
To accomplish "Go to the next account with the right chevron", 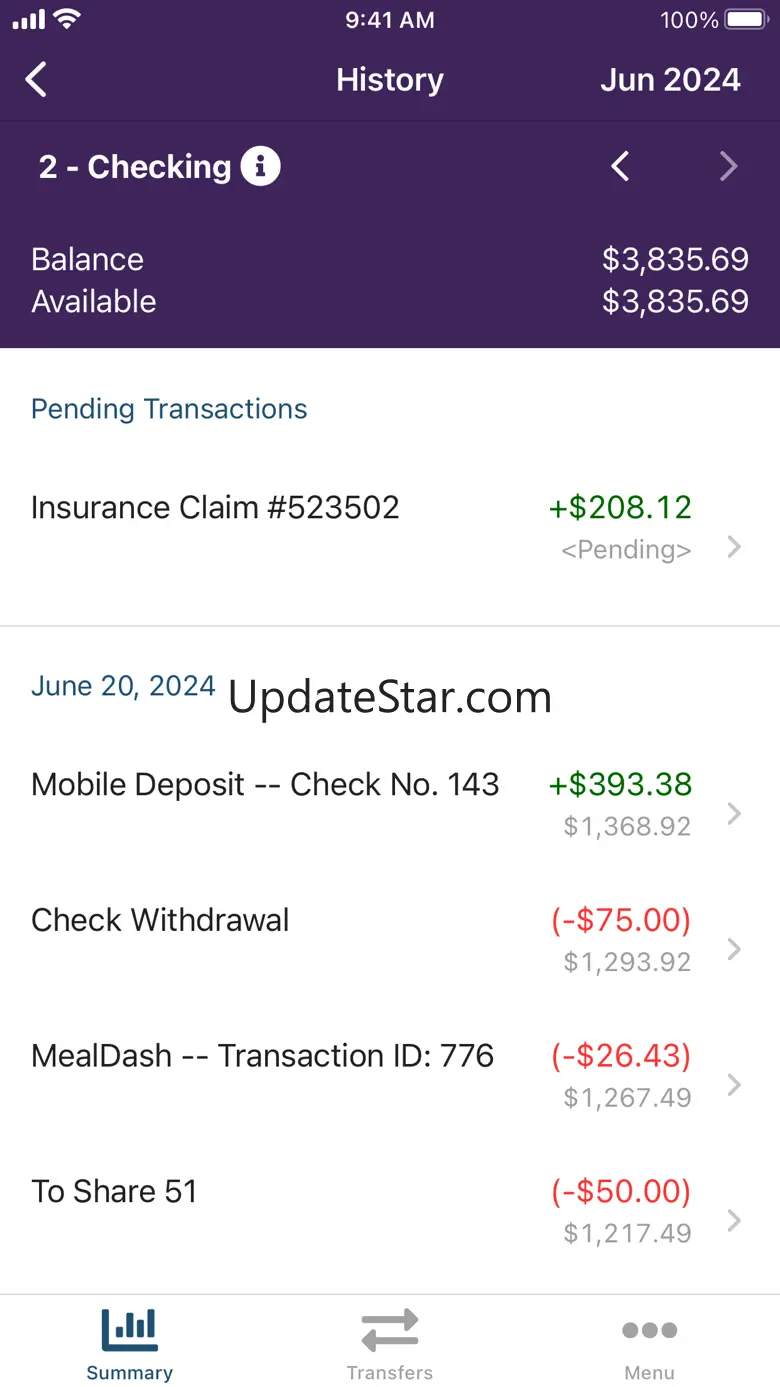I will 729,166.
